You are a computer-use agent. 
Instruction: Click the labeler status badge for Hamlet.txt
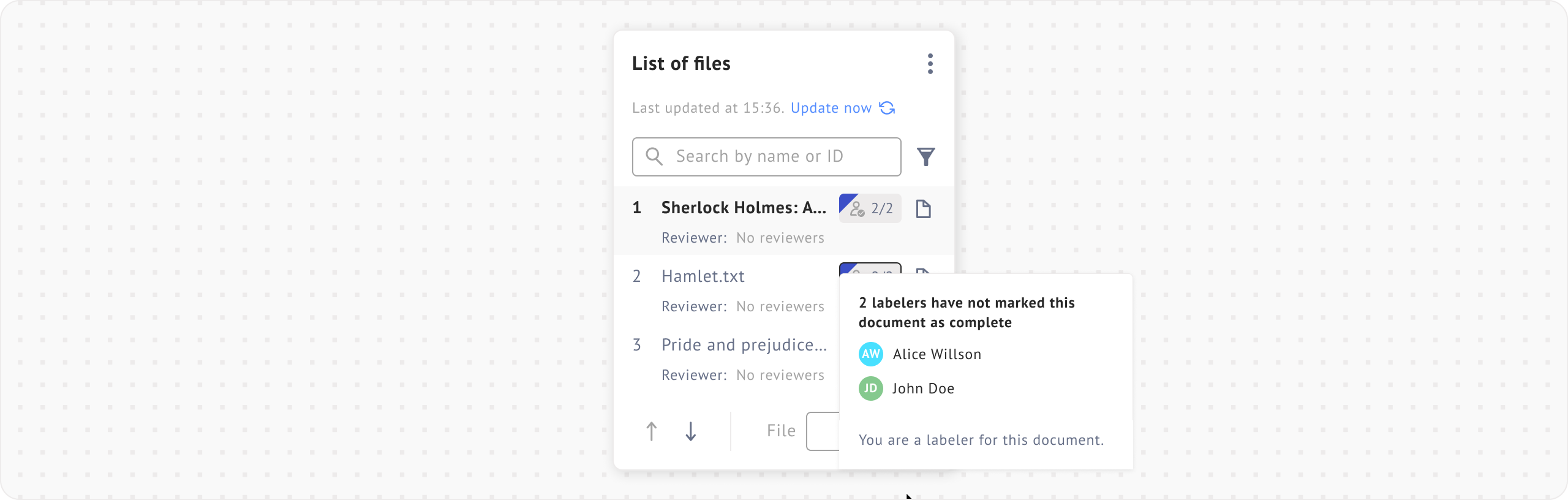point(870,268)
